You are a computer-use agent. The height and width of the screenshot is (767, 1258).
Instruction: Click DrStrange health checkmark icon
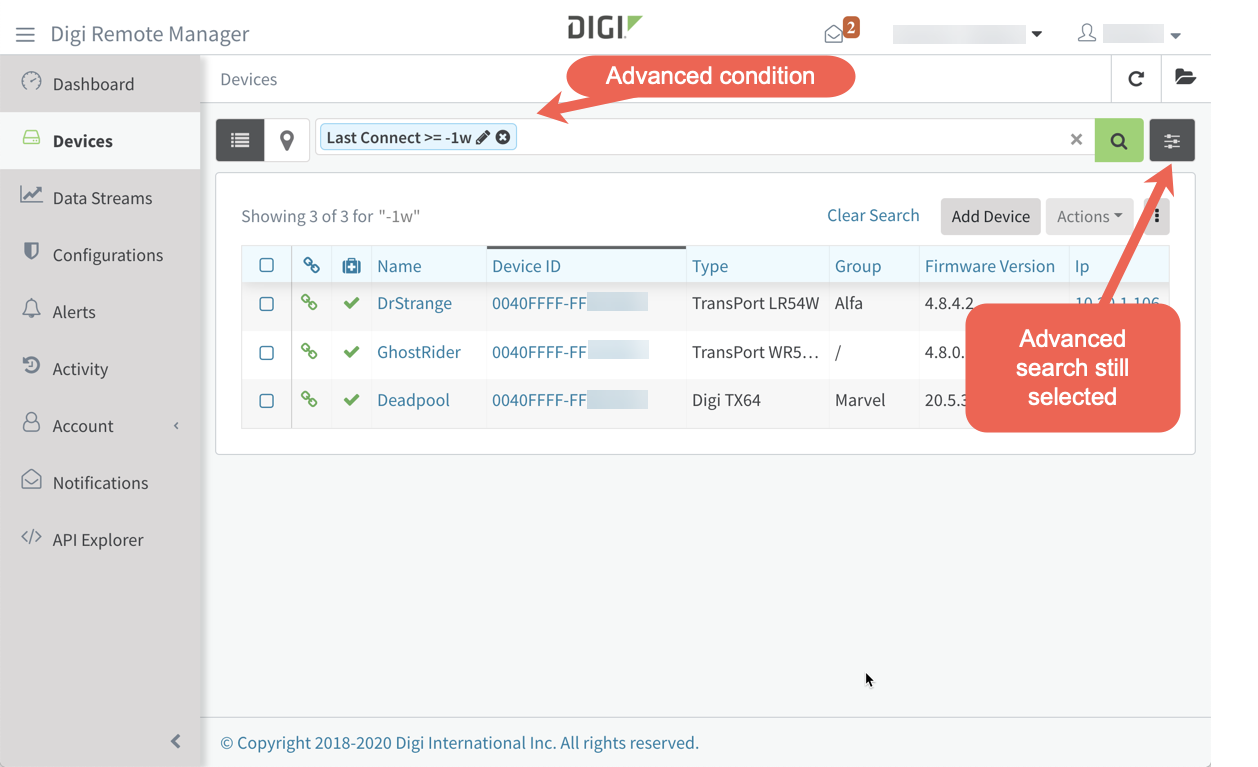click(x=351, y=302)
